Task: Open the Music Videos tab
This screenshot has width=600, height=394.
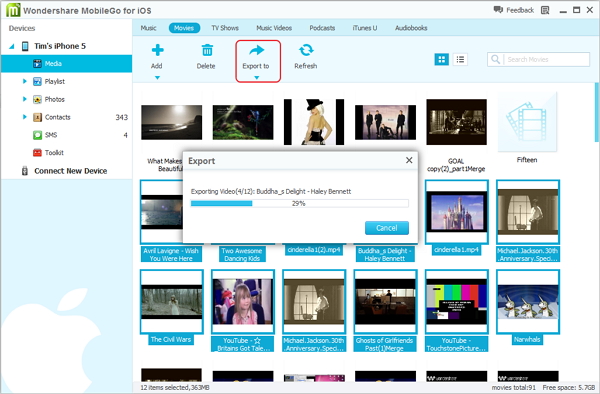Action: (274, 28)
